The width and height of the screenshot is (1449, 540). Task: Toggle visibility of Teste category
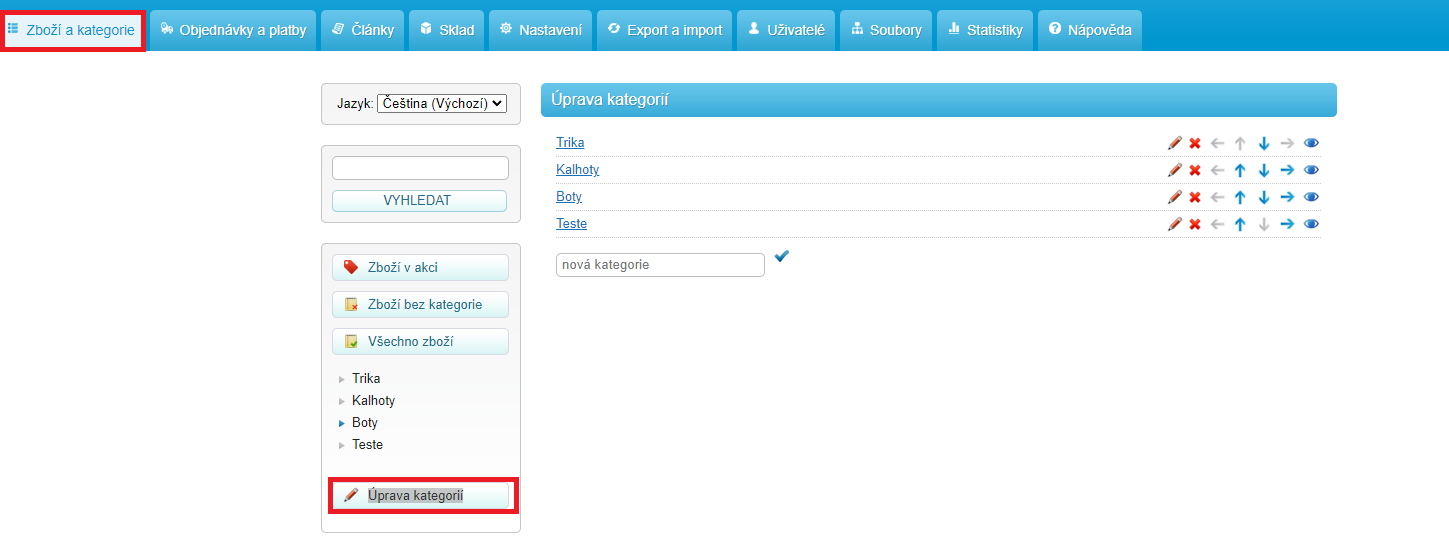pyautogui.click(x=1312, y=224)
